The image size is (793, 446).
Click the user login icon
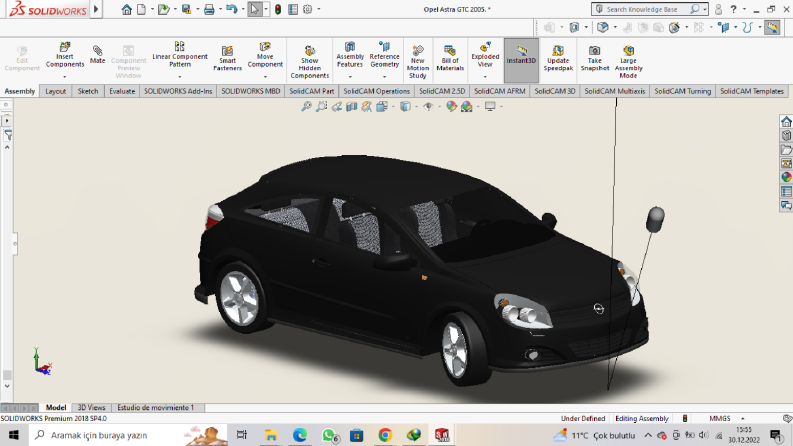718,9
